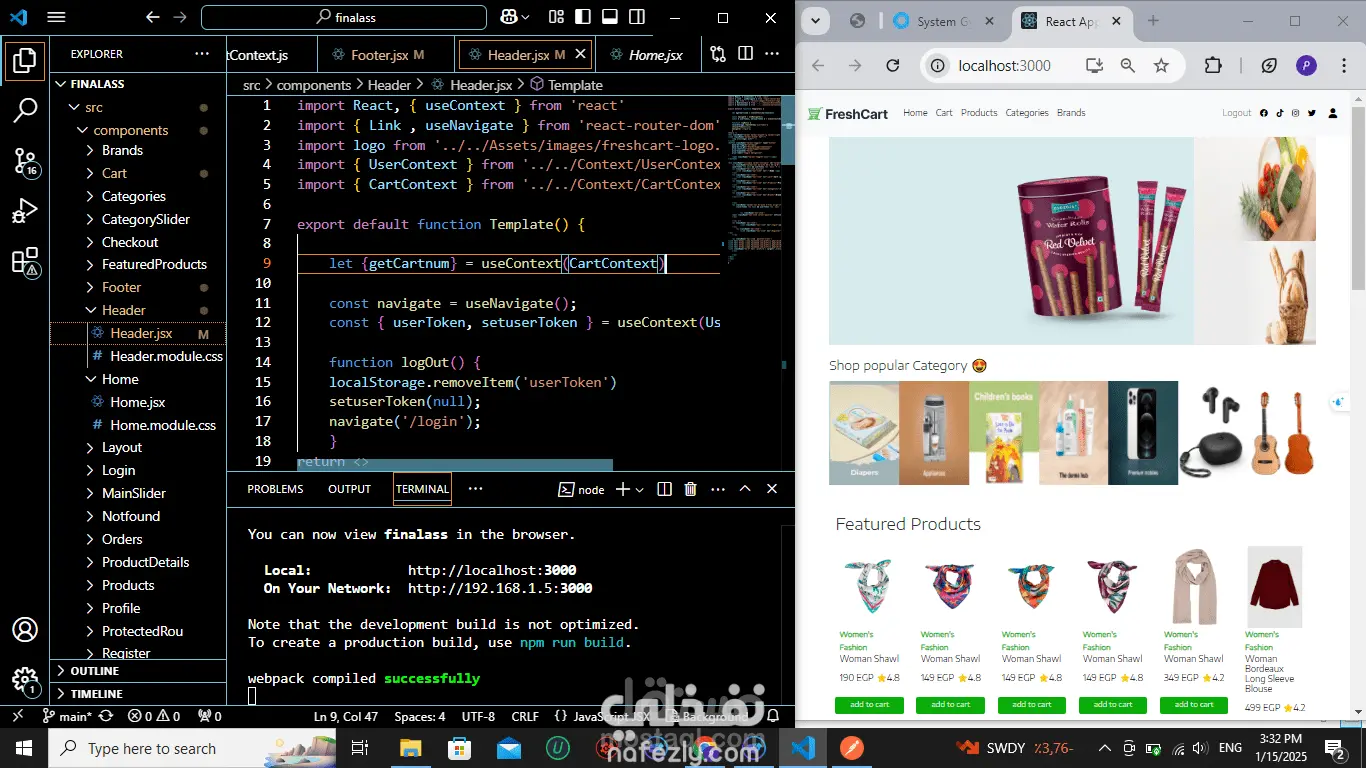The width and height of the screenshot is (1366, 768).
Task: Open the Manage gear in the activity bar
Action: click(25, 680)
